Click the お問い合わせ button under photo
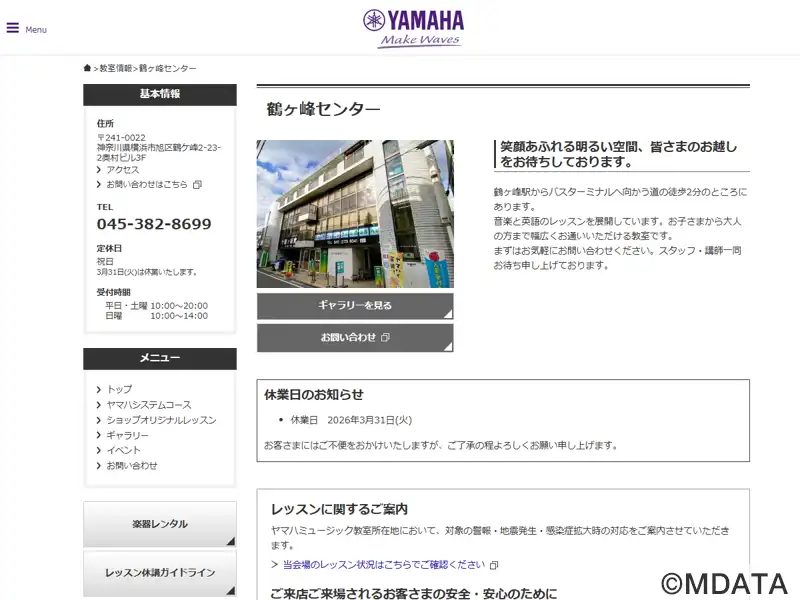 coord(355,338)
